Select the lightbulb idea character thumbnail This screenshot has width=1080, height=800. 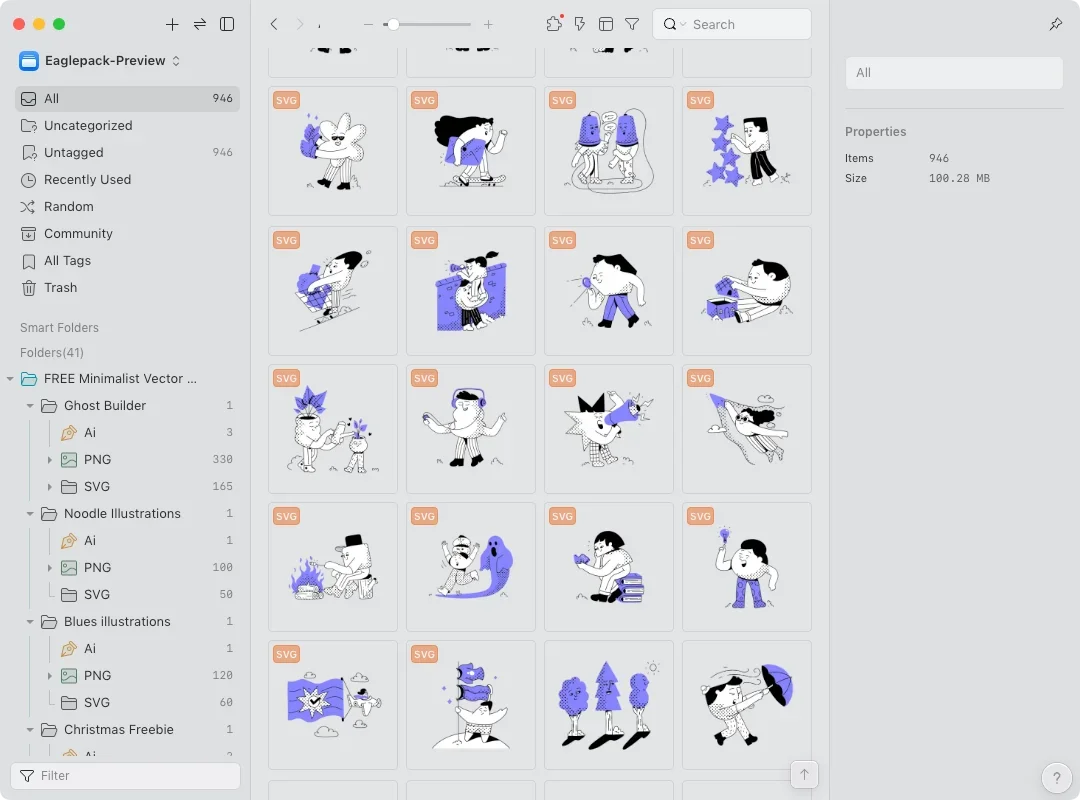click(747, 566)
